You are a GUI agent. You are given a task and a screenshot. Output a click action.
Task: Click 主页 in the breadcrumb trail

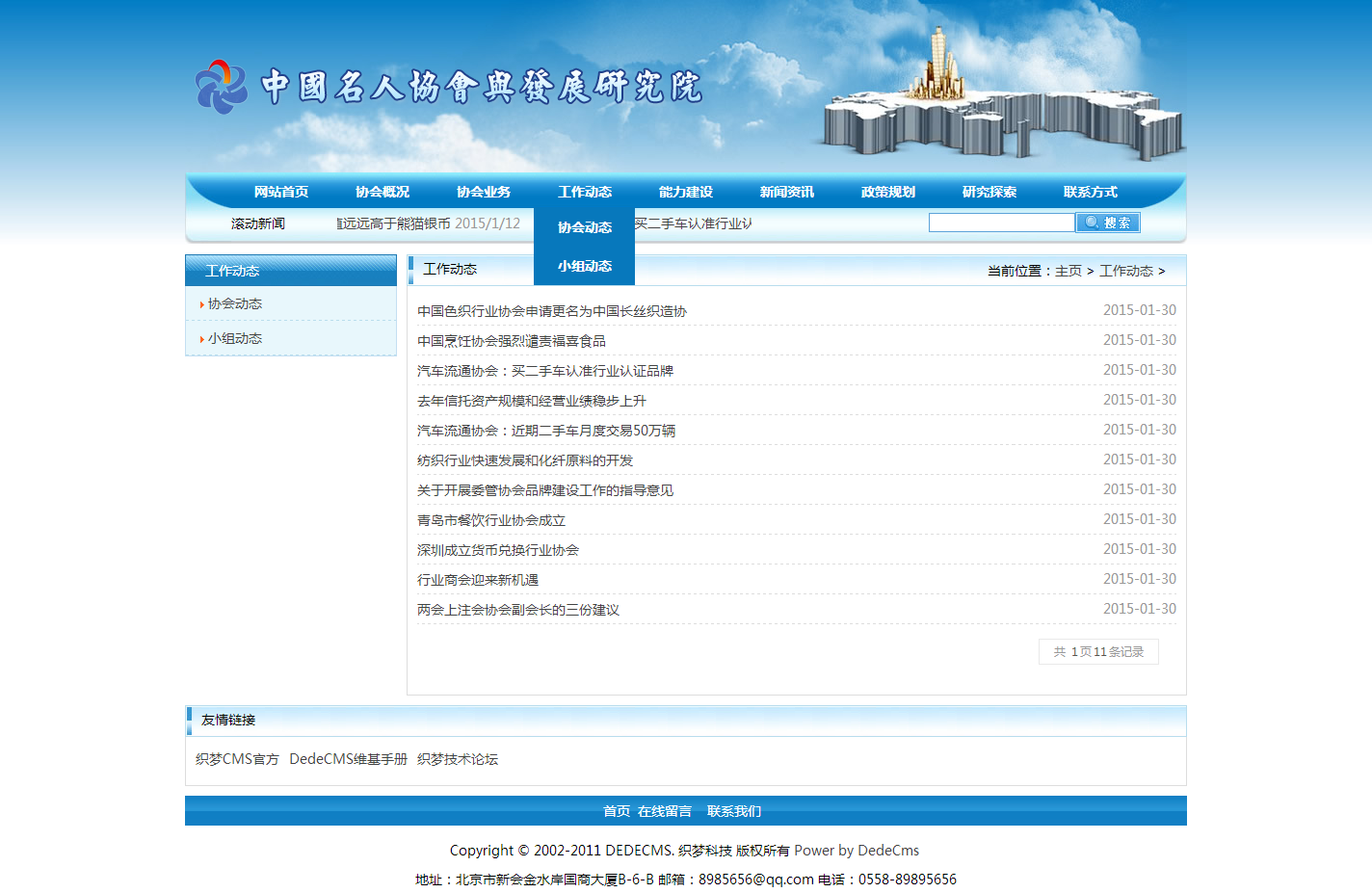[x=1068, y=271]
